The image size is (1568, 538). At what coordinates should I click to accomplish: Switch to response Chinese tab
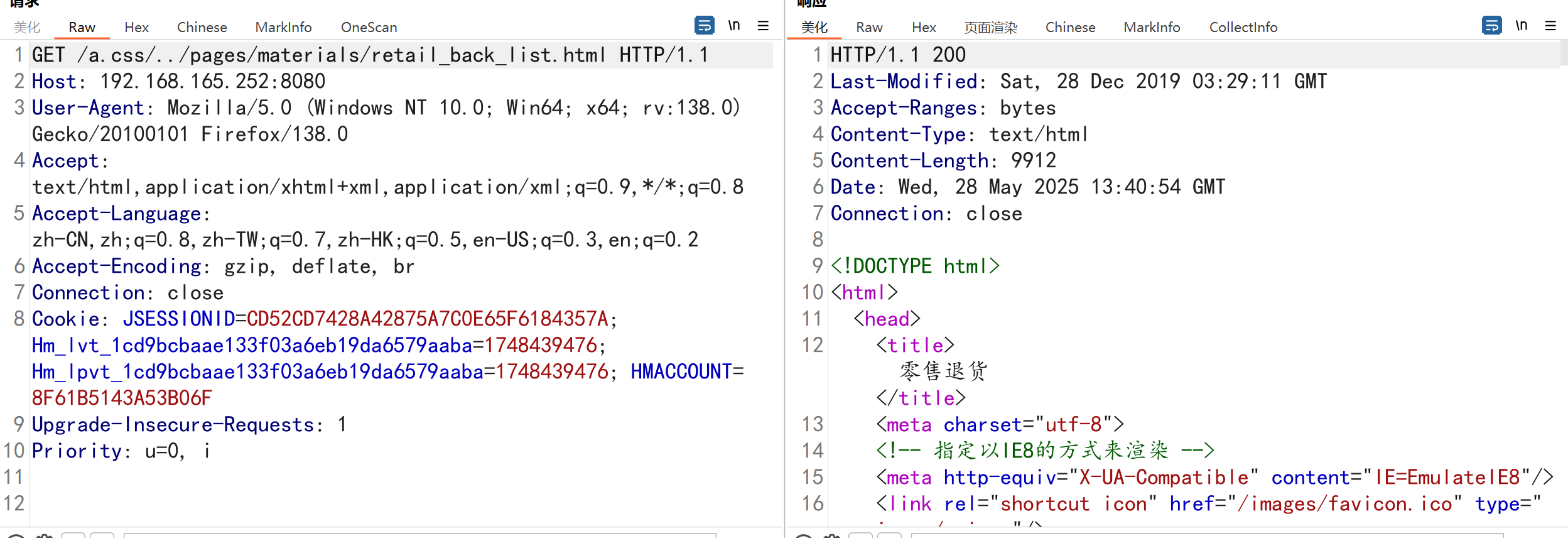pos(1070,27)
